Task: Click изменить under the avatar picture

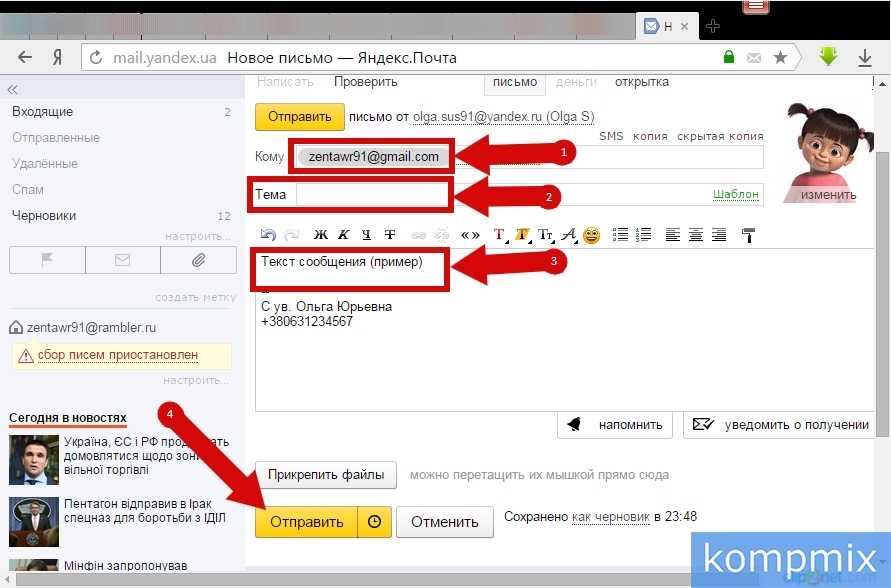Action: point(828,195)
